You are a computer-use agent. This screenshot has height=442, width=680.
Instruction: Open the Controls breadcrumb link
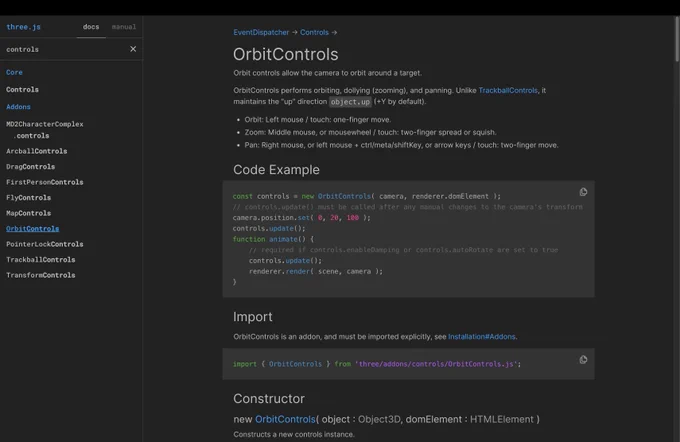(x=314, y=33)
